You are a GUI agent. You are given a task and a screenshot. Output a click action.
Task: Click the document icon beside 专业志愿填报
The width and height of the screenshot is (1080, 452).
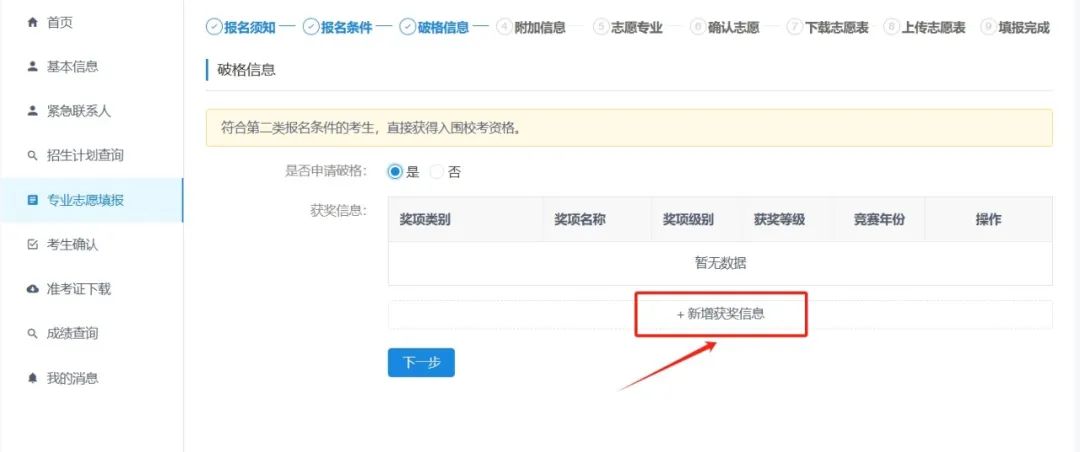click(x=32, y=200)
